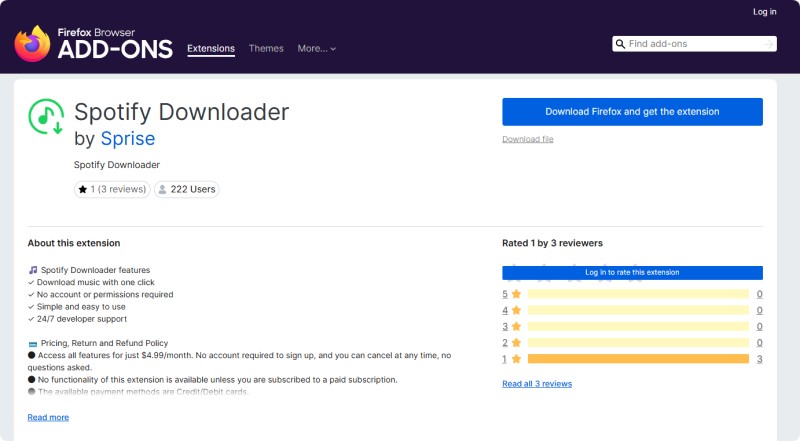Click the search submit arrow icon
Image resolution: width=800 pixels, height=441 pixels.
tap(768, 44)
